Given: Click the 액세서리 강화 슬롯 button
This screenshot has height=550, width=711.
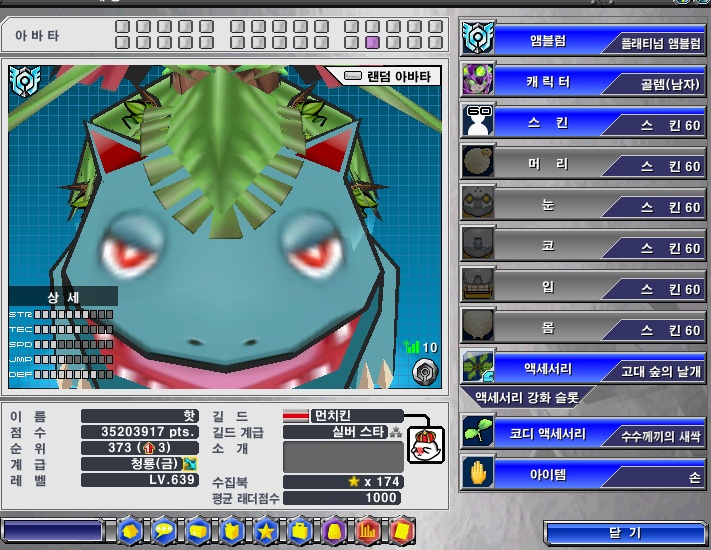Looking at the screenshot, I should (527, 398).
